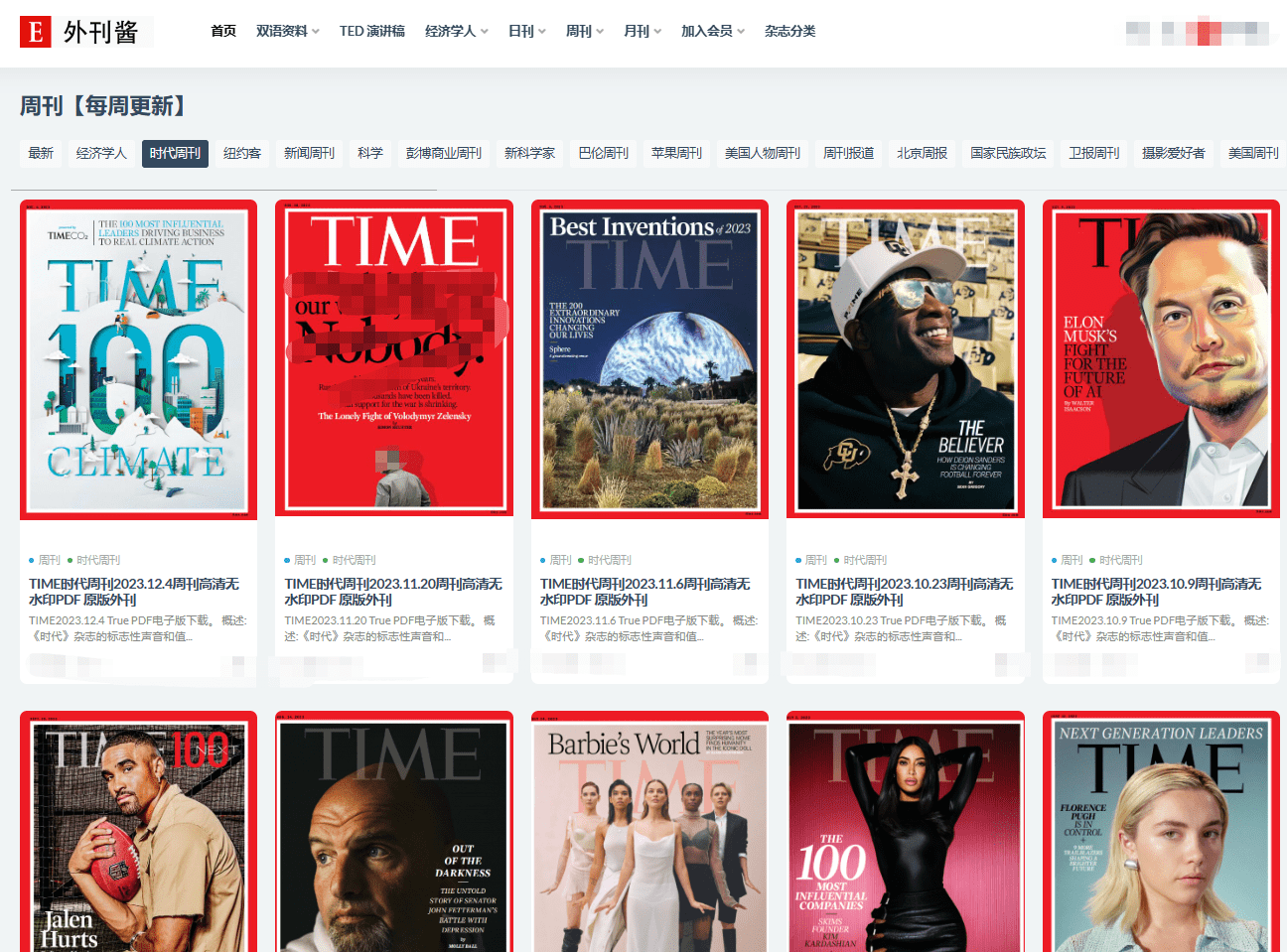This screenshot has height=952, width=1287.
Task: Select the 国家民族政坛 category tab
Action: 1008,153
